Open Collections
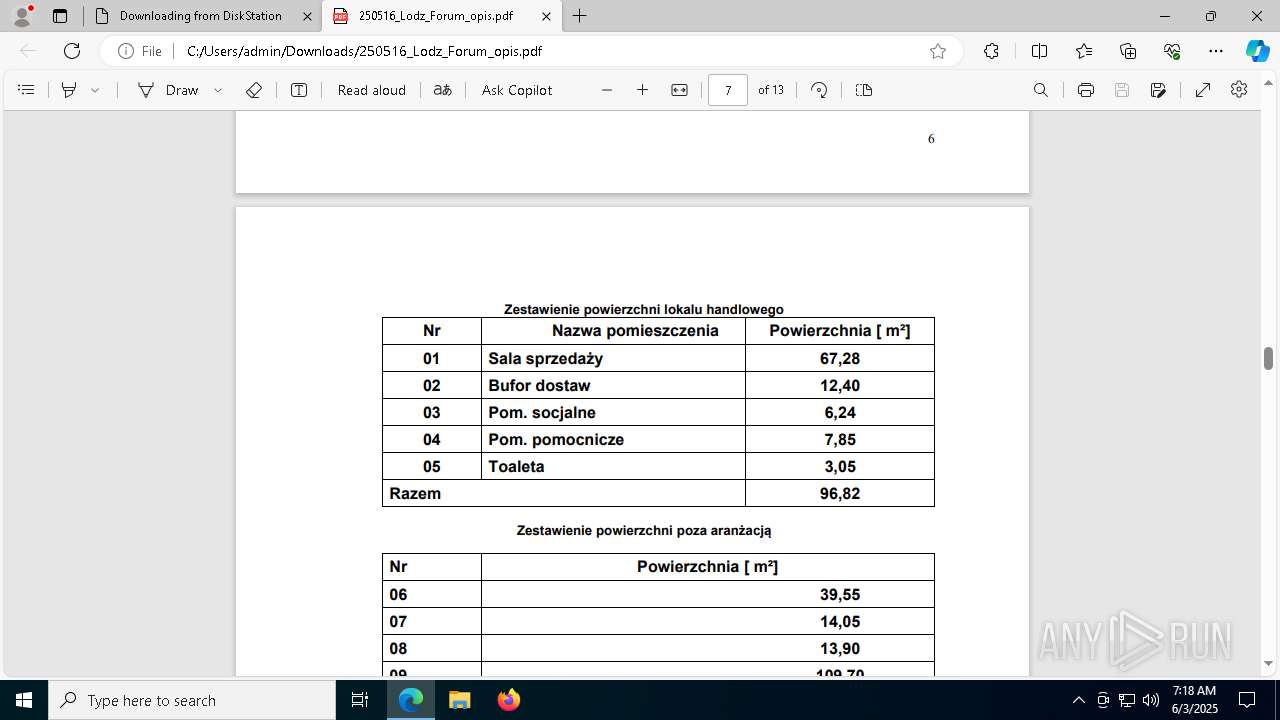The height and width of the screenshot is (720, 1280). point(1128,51)
